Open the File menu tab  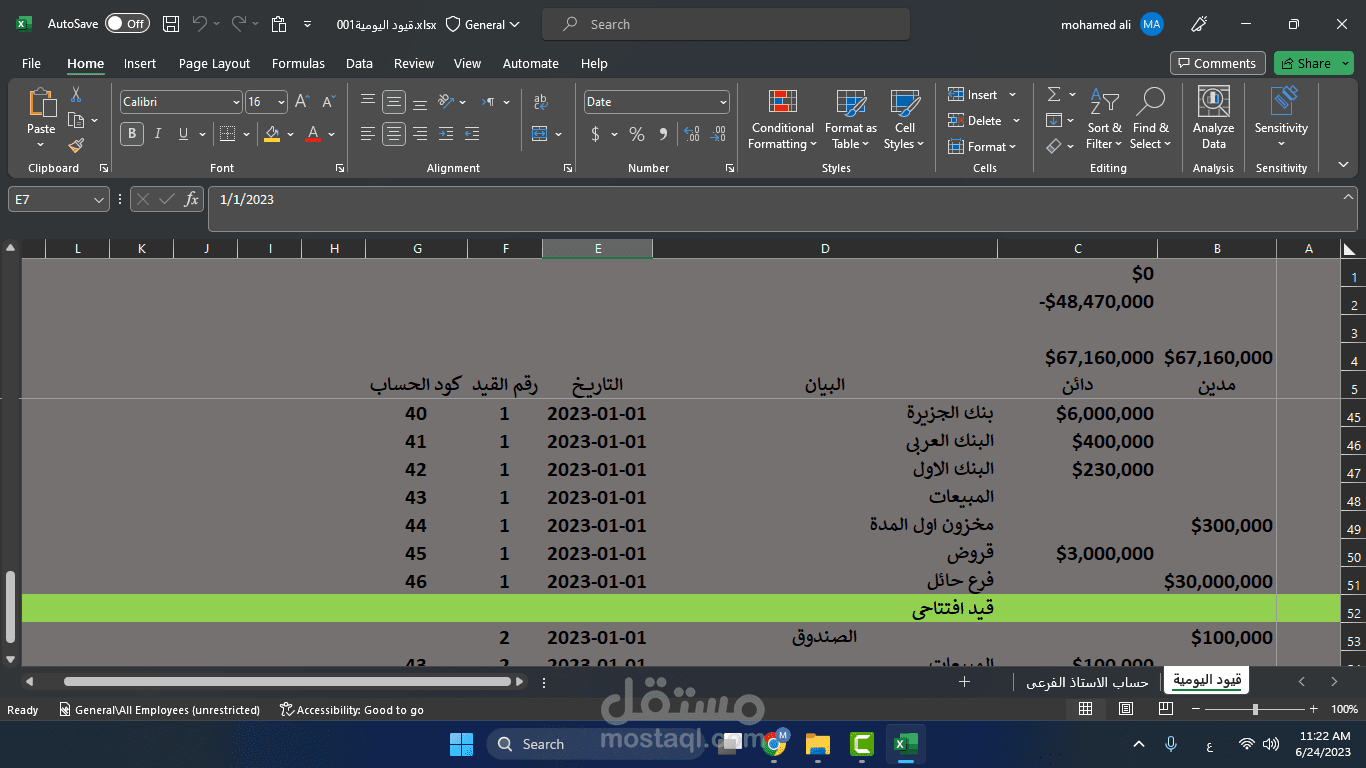[x=31, y=63]
